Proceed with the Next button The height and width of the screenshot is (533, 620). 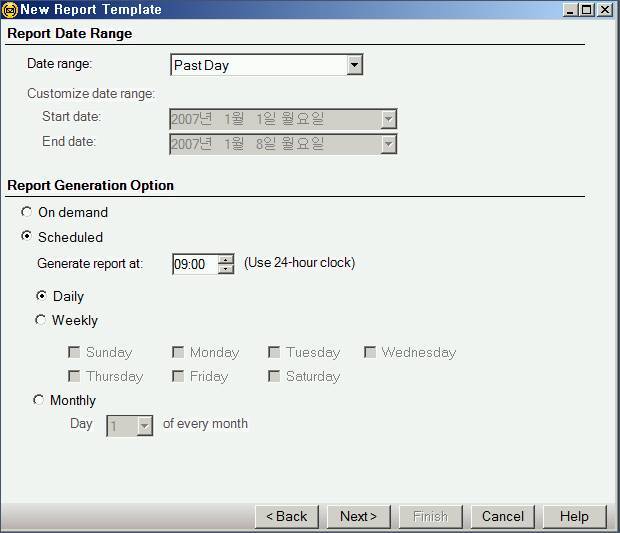(358, 516)
